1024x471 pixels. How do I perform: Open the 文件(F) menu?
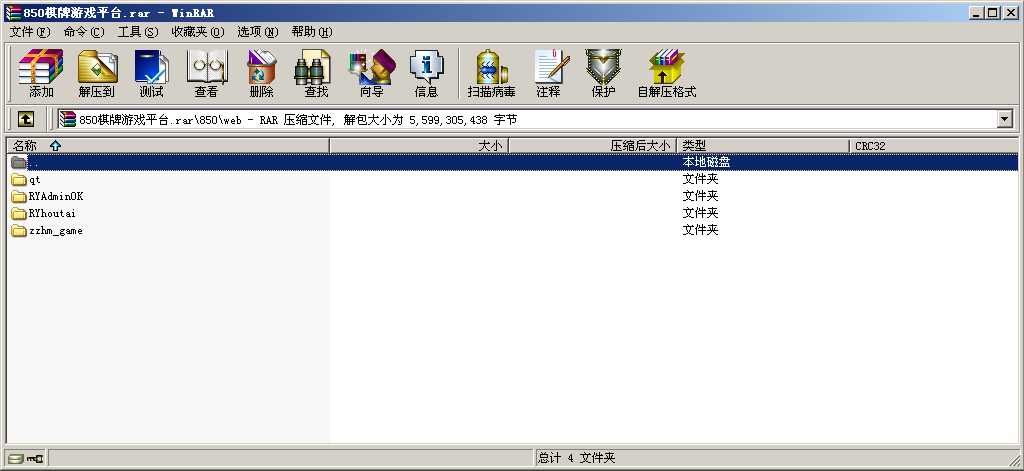30,32
